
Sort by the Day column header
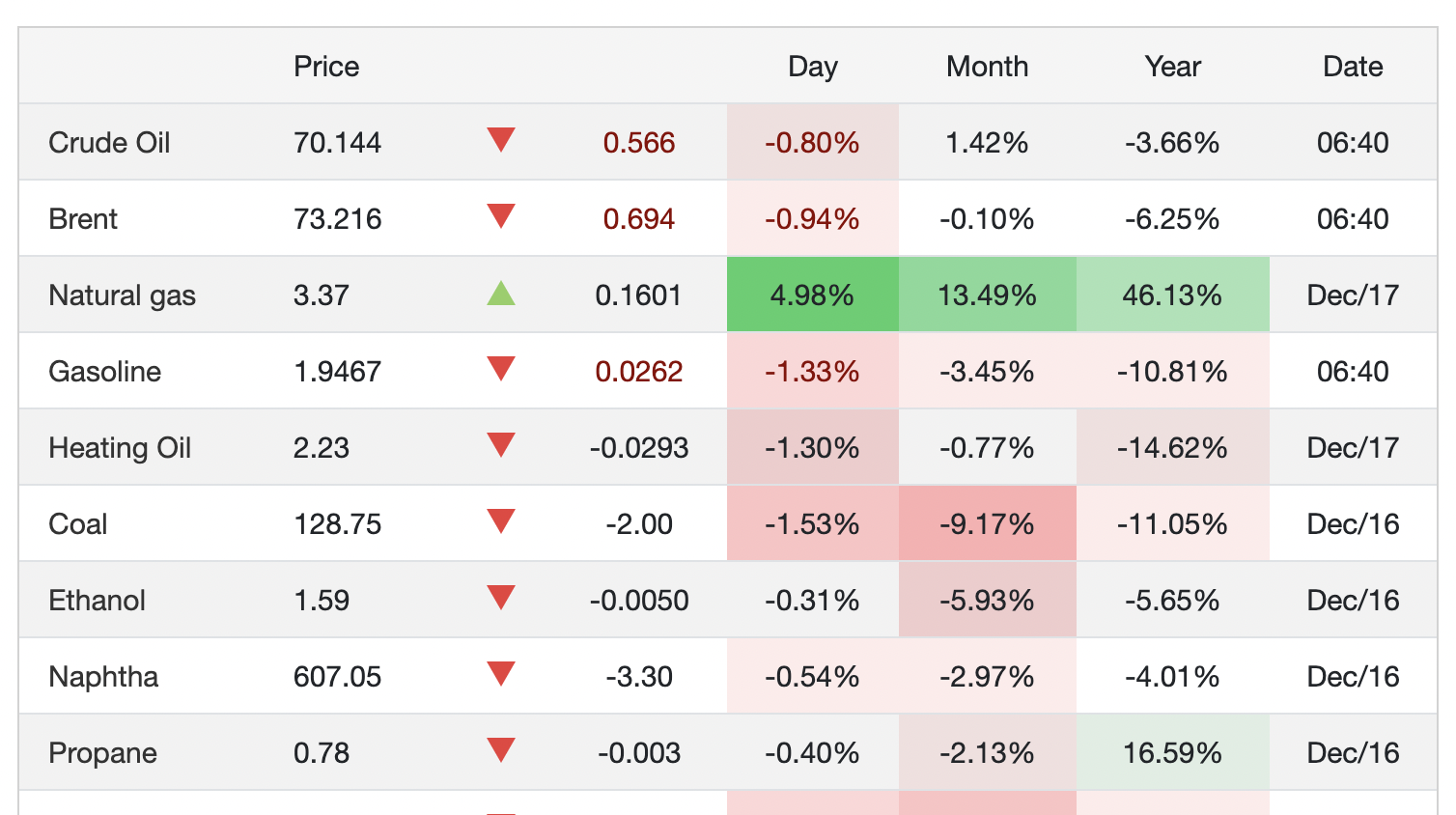(813, 67)
